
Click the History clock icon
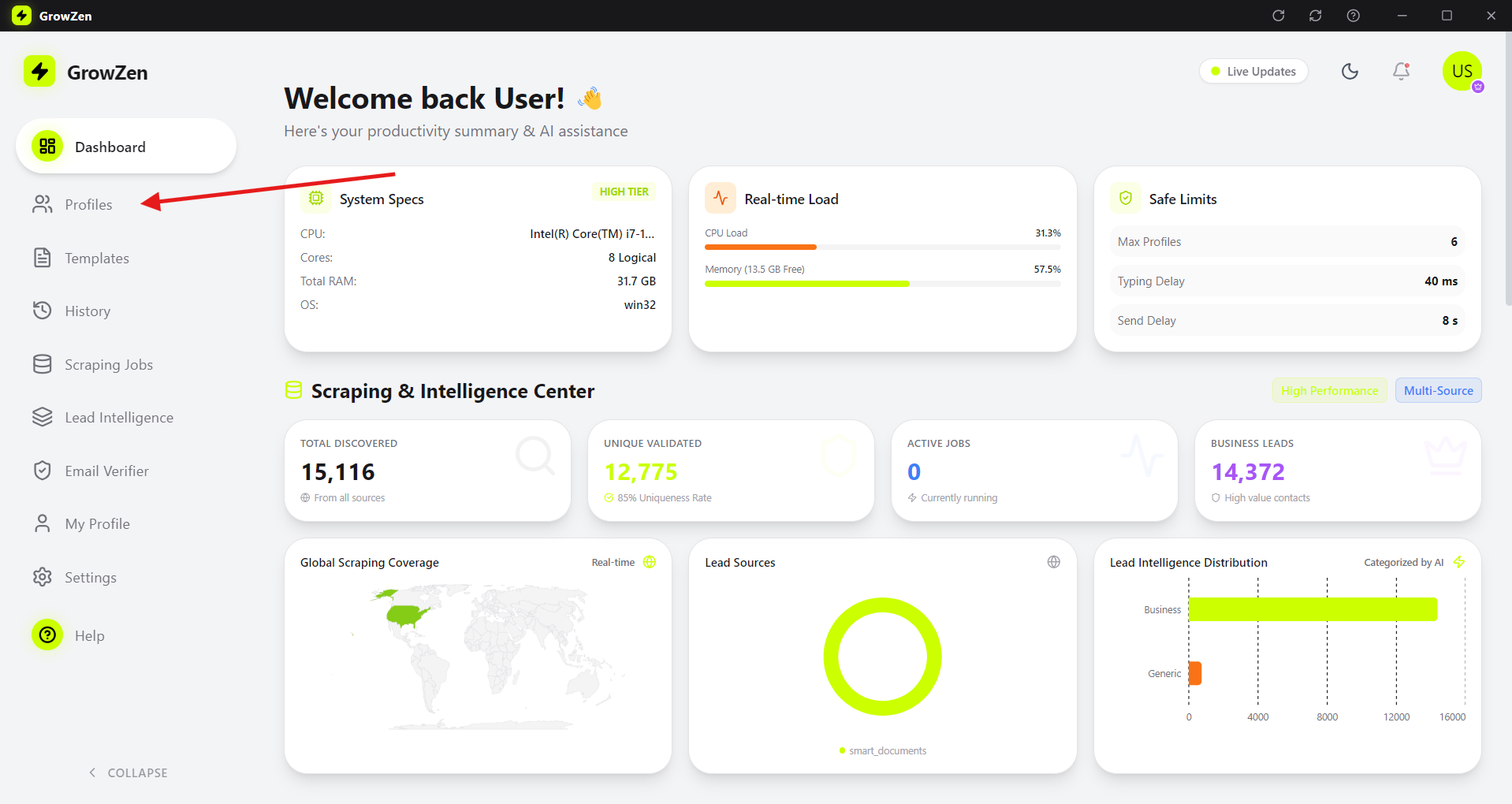pyautogui.click(x=43, y=311)
